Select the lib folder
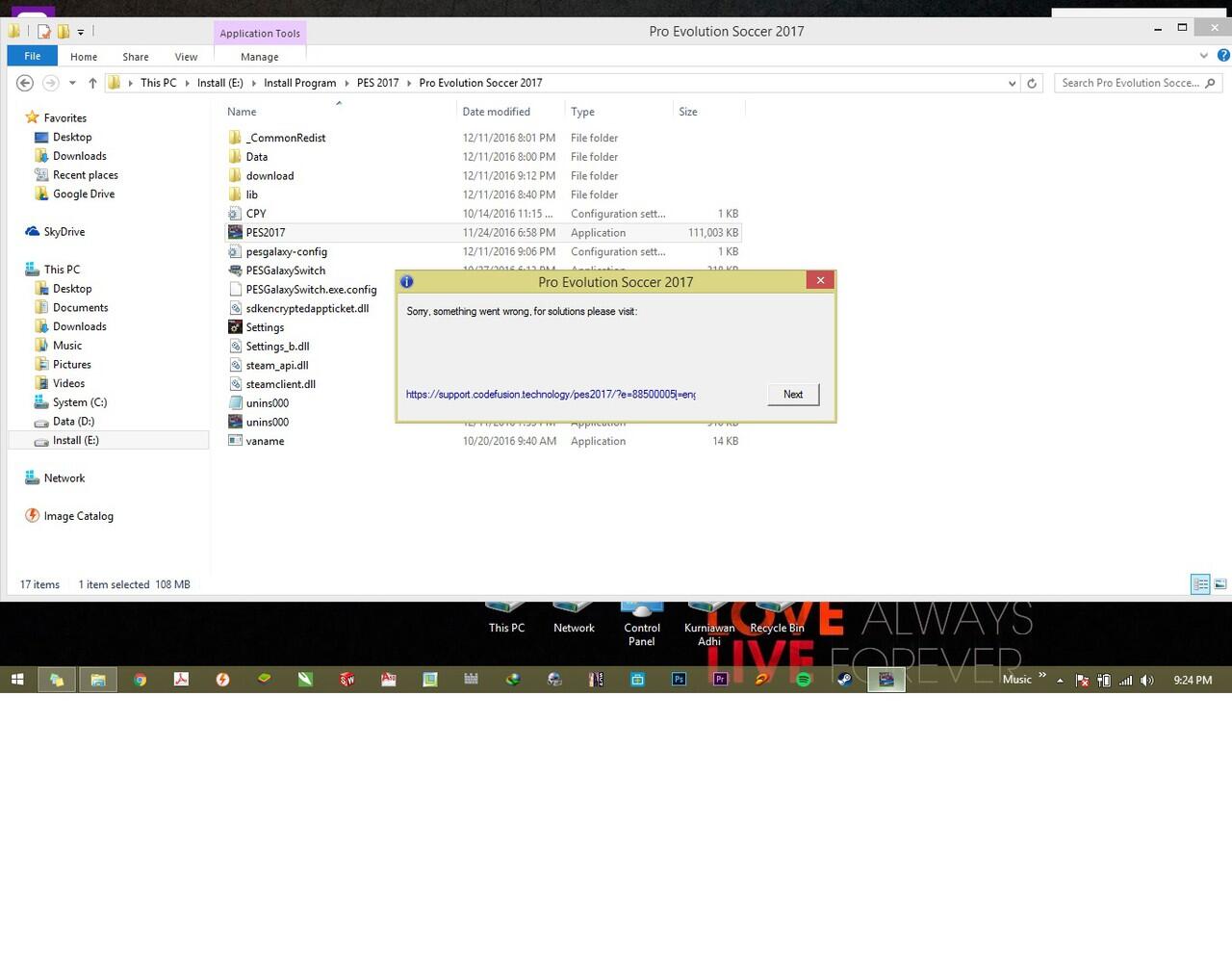Image resolution: width=1232 pixels, height=980 pixels. 252,194
